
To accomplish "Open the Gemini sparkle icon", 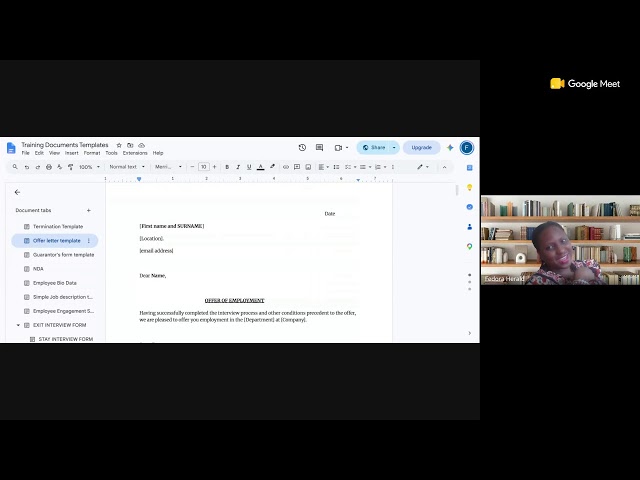I will (x=450, y=148).
